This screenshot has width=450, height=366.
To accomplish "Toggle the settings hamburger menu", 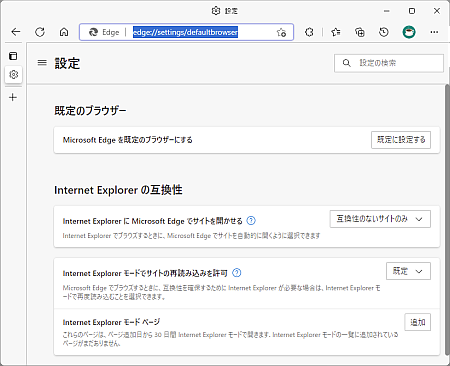I will (42, 63).
